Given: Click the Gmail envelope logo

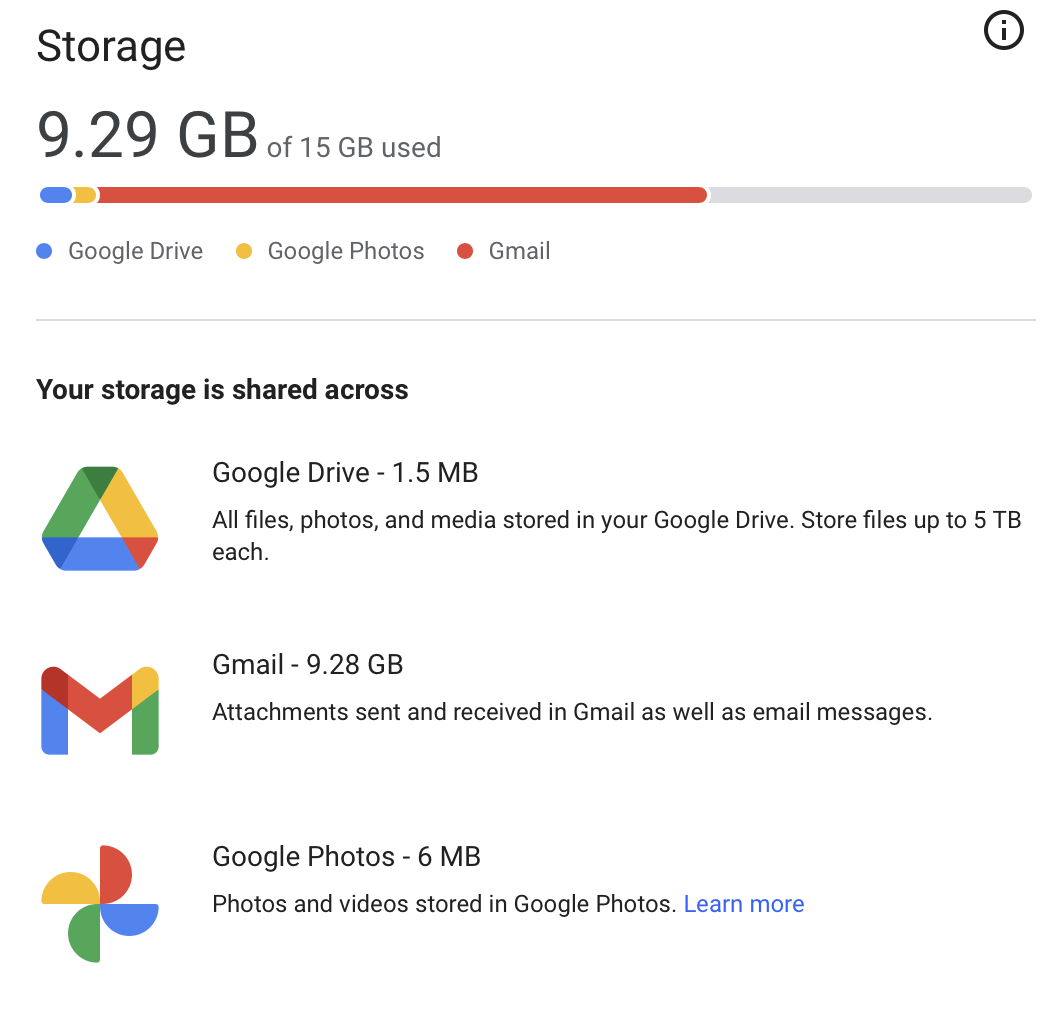Looking at the screenshot, I should click(100, 710).
